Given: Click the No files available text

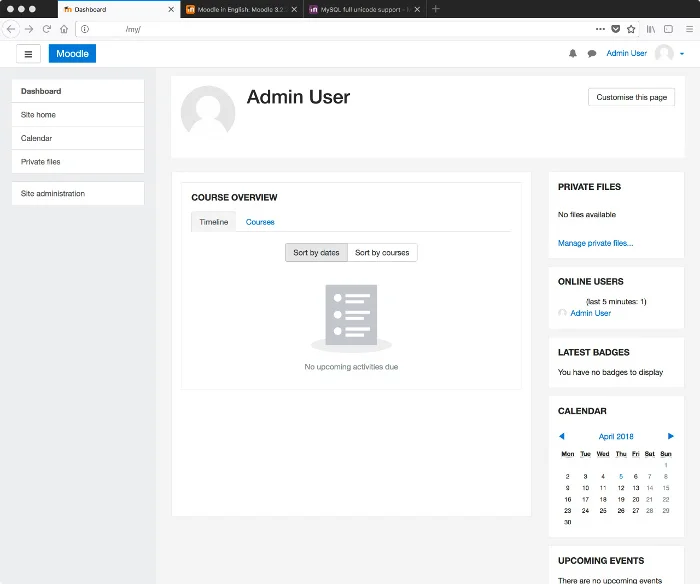Looking at the screenshot, I should coord(587,215).
